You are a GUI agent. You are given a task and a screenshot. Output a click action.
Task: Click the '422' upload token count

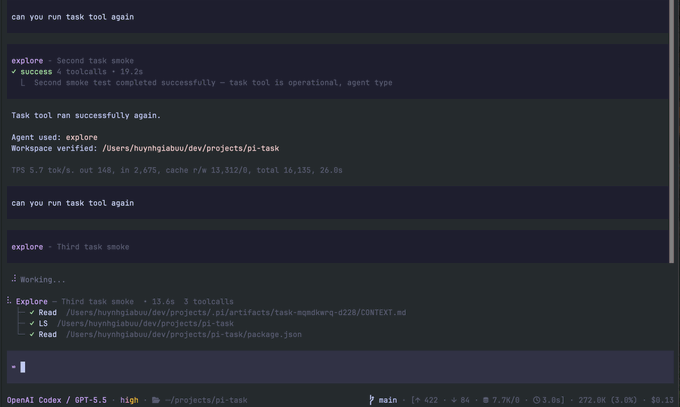click(431, 400)
